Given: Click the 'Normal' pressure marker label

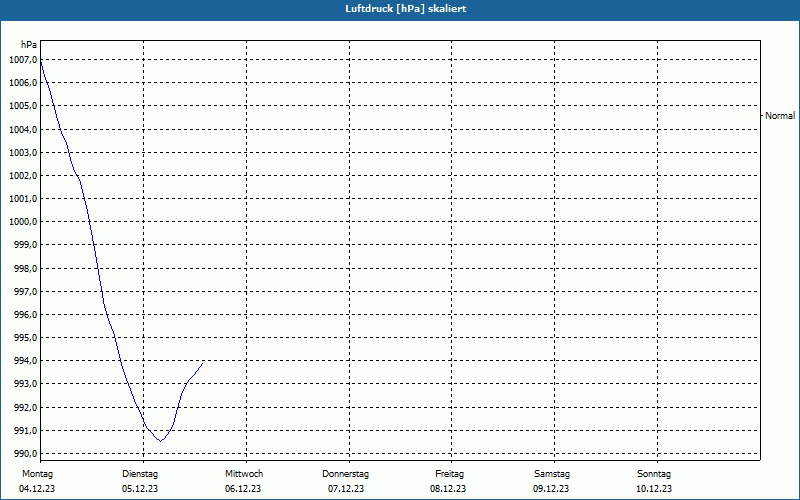Looking at the screenshot, I should (780, 116).
